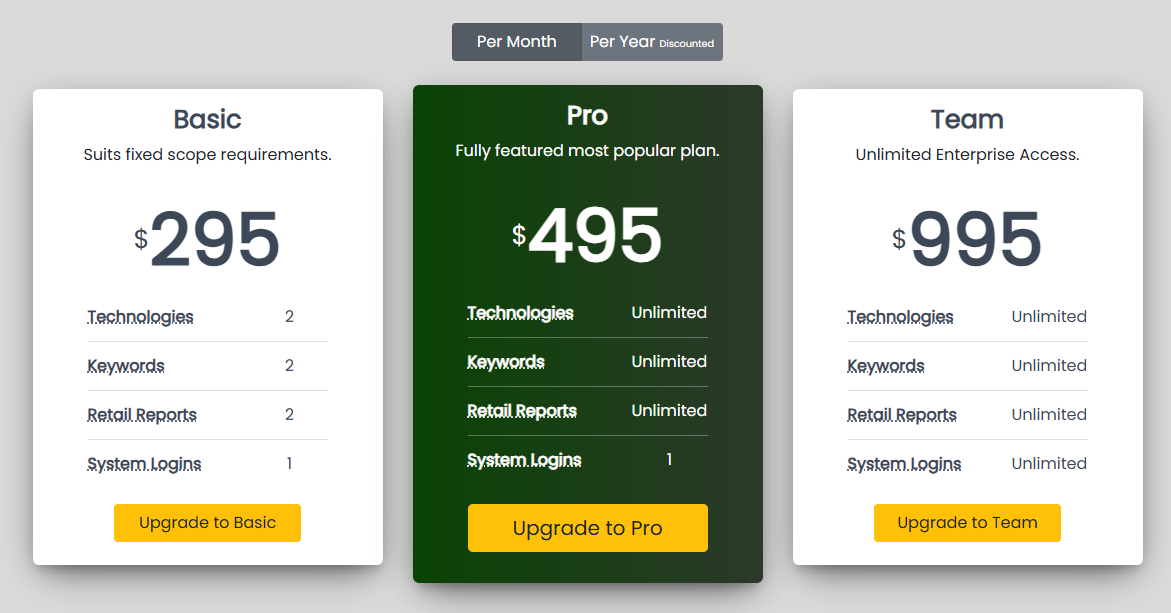
Task: Open Retail Reports tooltip in Basic plan
Action: point(142,415)
